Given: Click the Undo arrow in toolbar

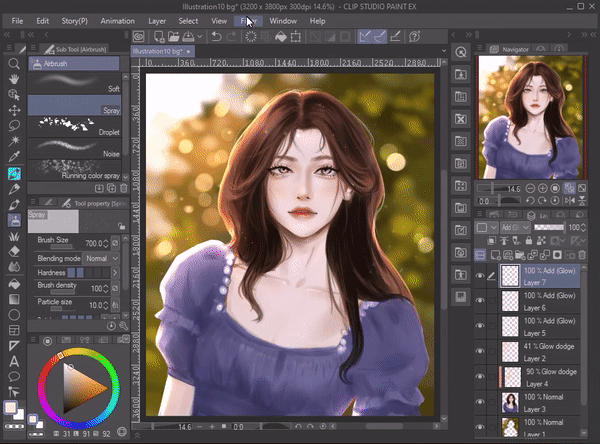Looking at the screenshot, I should 217,37.
